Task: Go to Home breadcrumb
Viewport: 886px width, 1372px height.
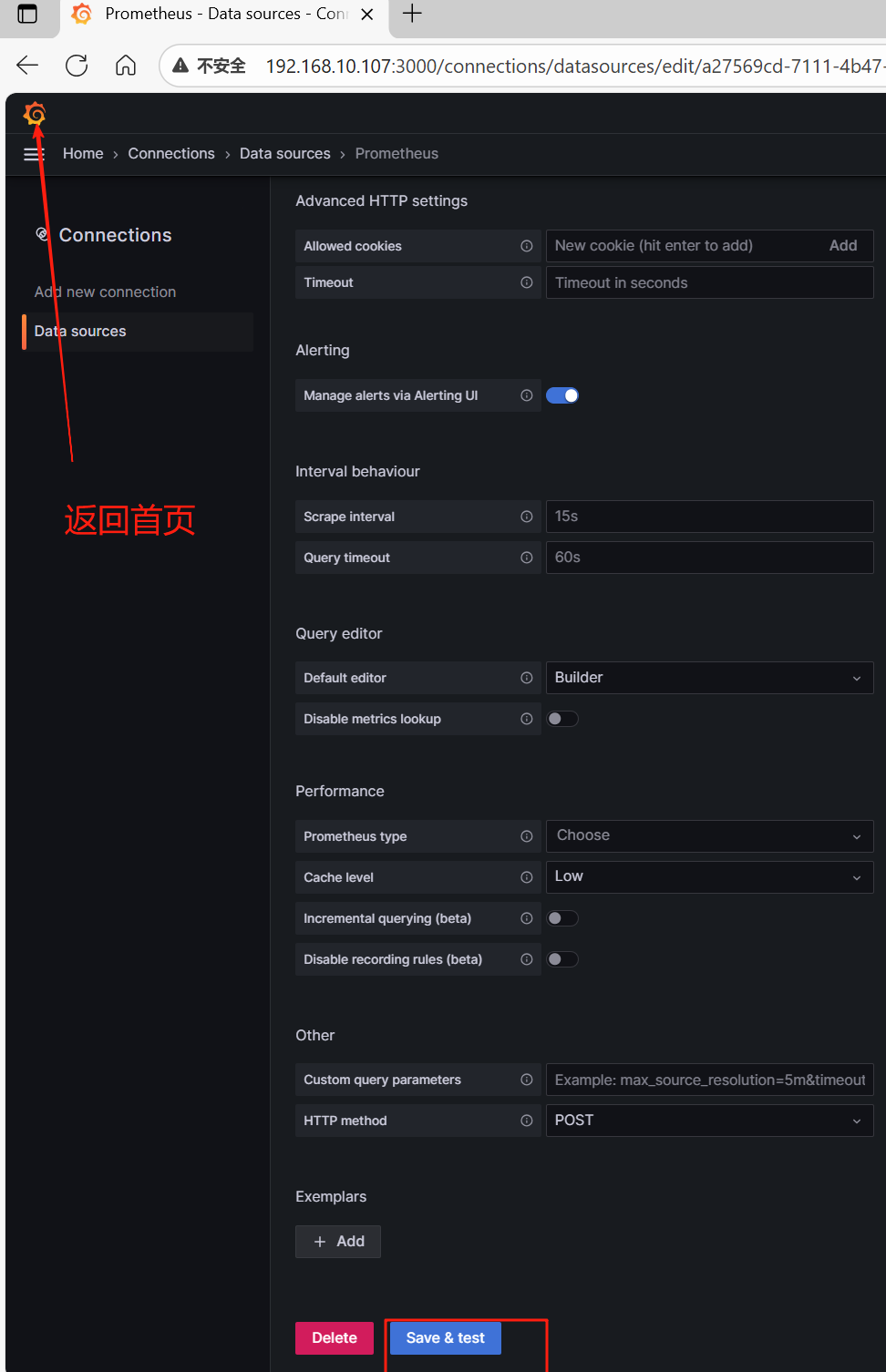Action: pos(83,154)
